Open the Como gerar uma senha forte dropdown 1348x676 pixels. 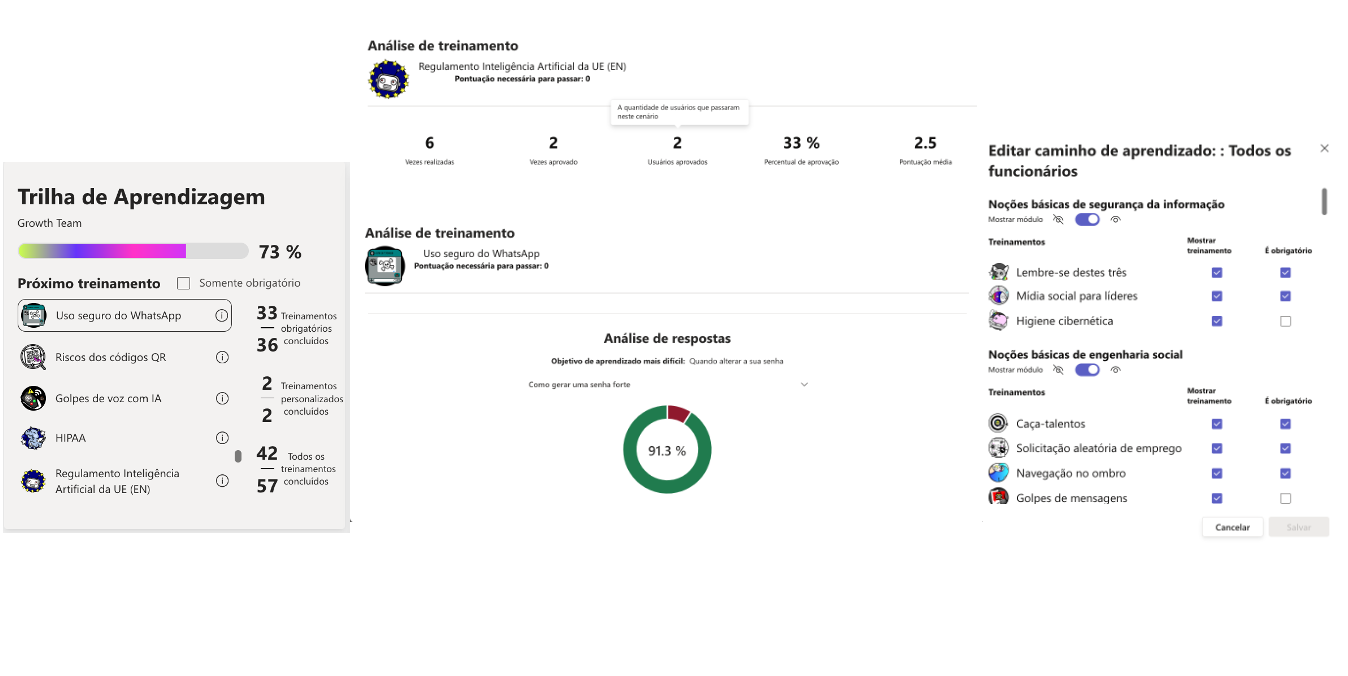click(x=668, y=384)
